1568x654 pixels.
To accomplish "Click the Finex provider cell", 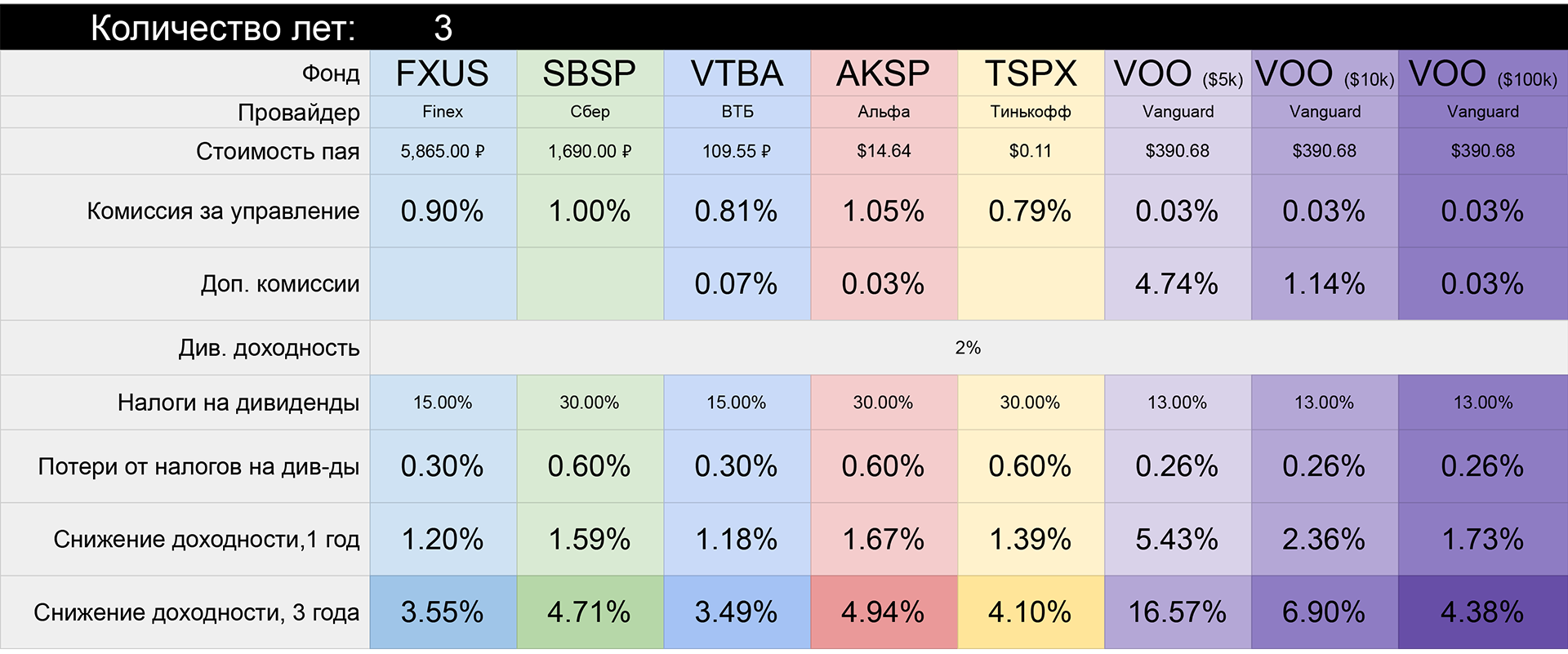I will click(443, 112).
